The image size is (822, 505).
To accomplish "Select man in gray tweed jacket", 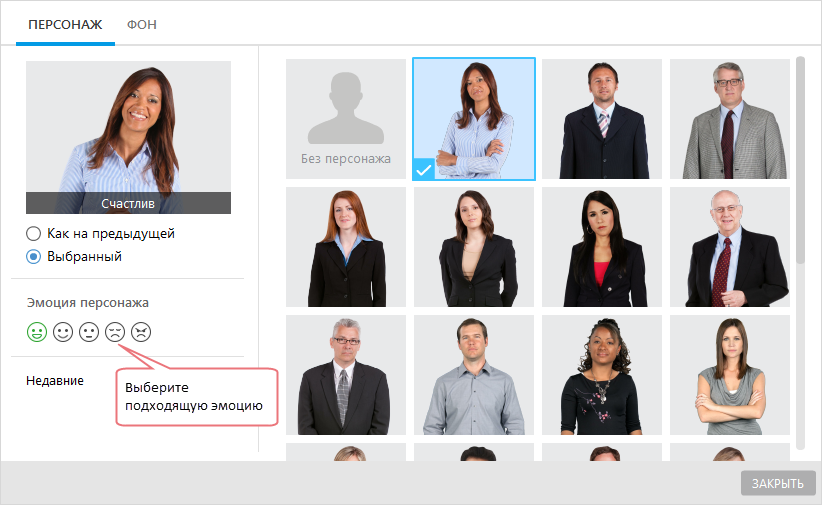I will coord(730,119).
